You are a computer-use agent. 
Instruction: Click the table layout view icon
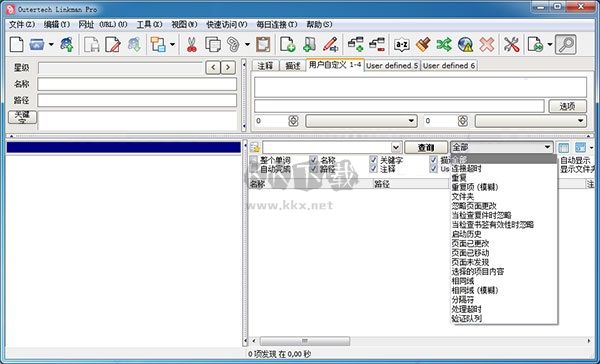click(563, 147)
